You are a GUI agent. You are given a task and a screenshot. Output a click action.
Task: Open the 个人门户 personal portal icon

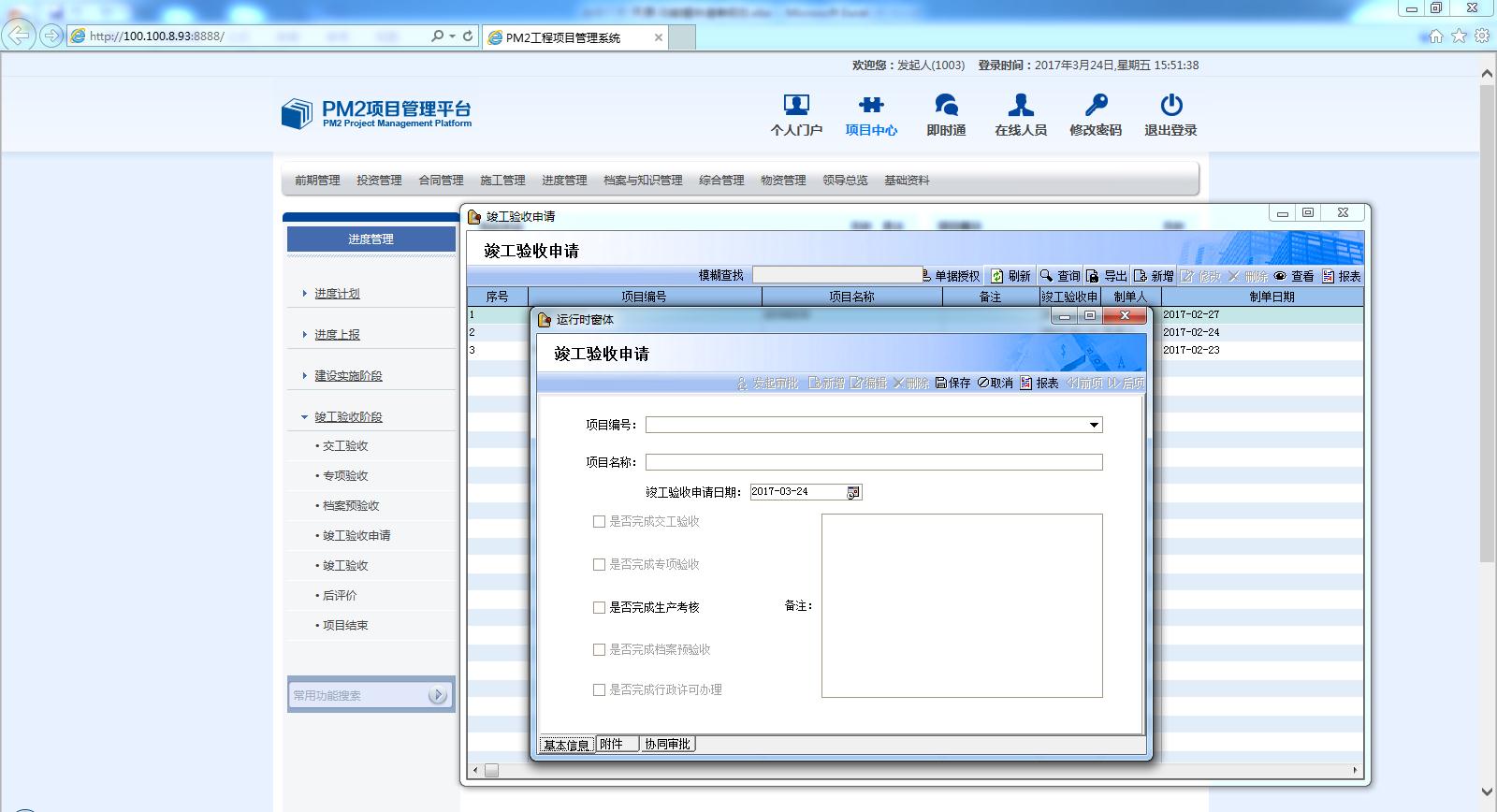[x=796, y=105]
